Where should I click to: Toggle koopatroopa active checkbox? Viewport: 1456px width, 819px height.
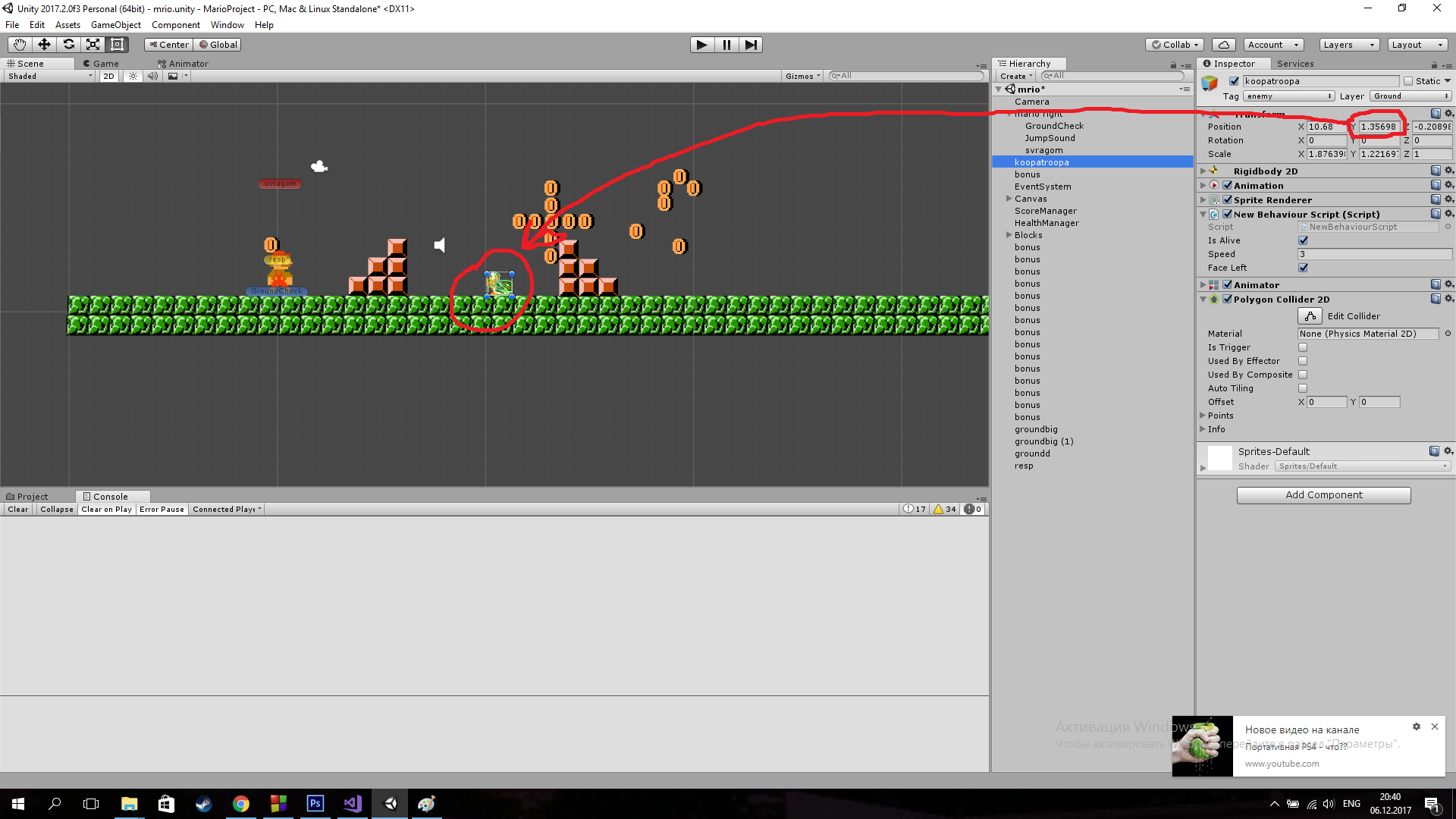click(1234, 81)
